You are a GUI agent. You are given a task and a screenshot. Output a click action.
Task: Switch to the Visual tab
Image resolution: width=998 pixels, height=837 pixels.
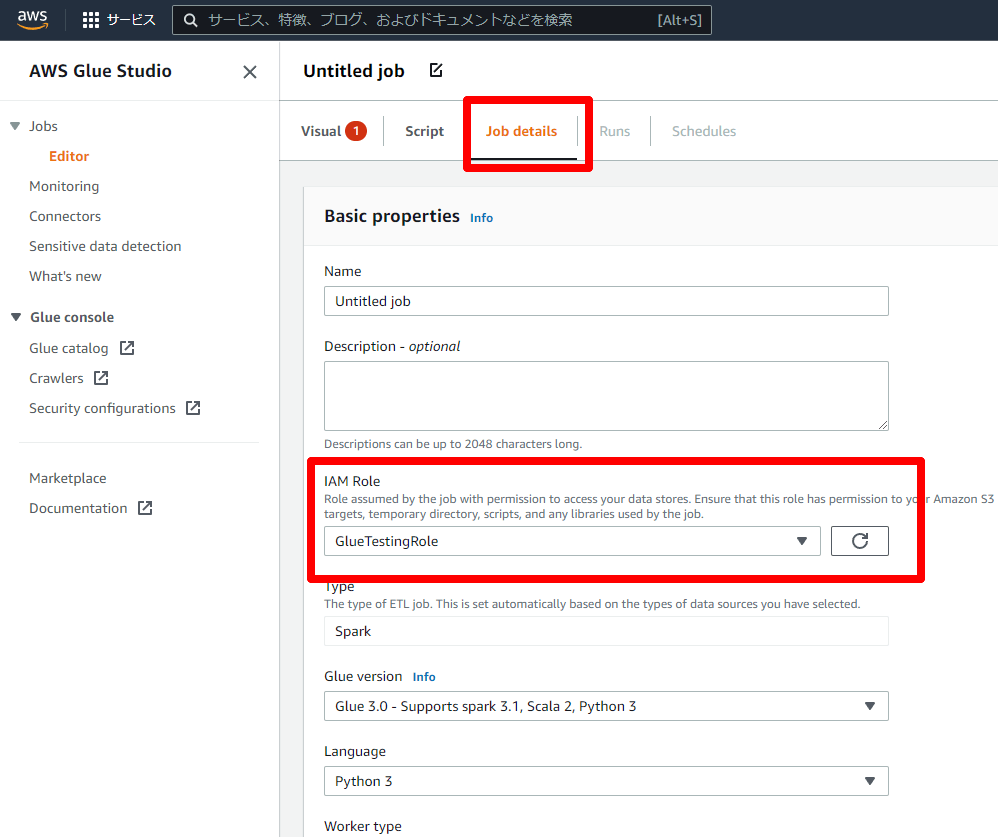(321, 131)
